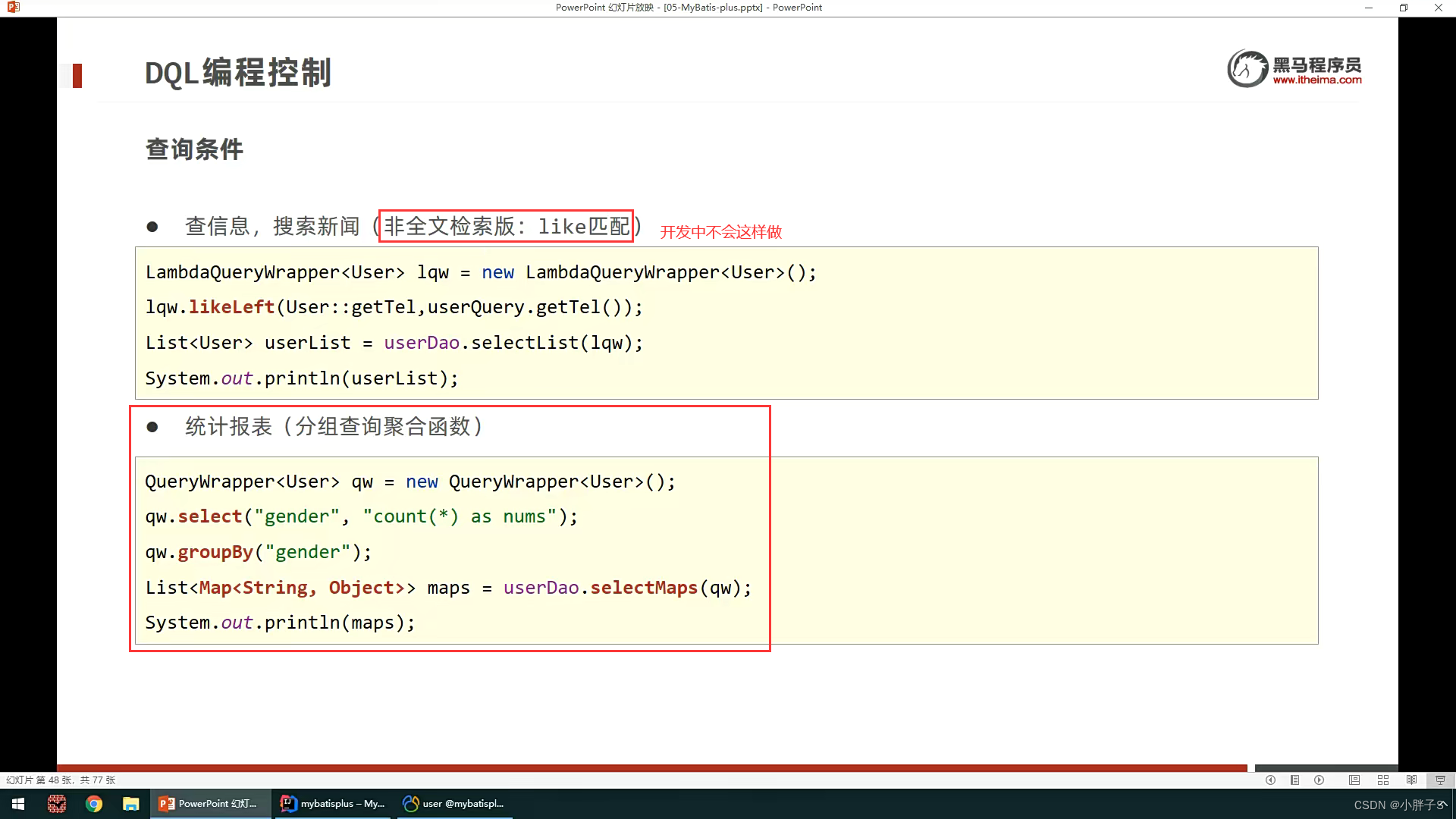1456x819 pixels.
Task: Go to previous slide using status bar arrow
Action: coord(1270,780)
